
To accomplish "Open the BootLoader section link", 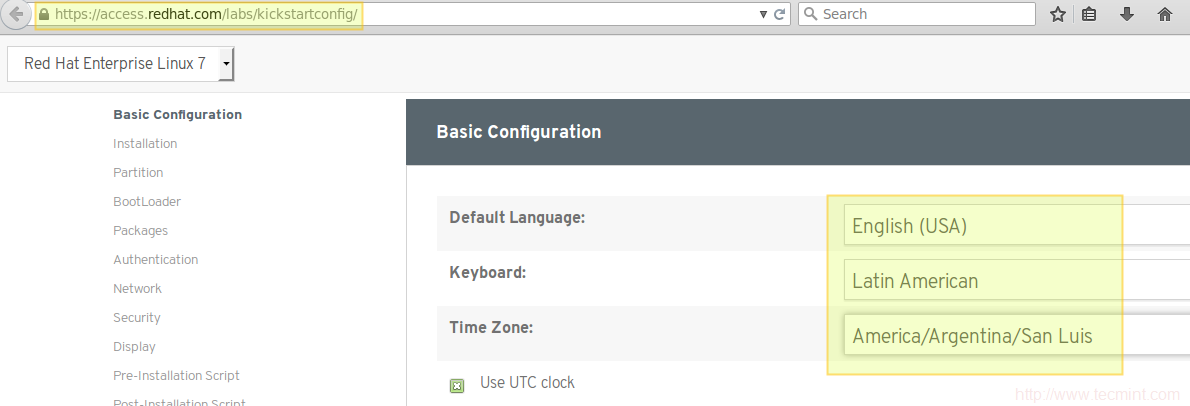I will click(x=147, y=202).
